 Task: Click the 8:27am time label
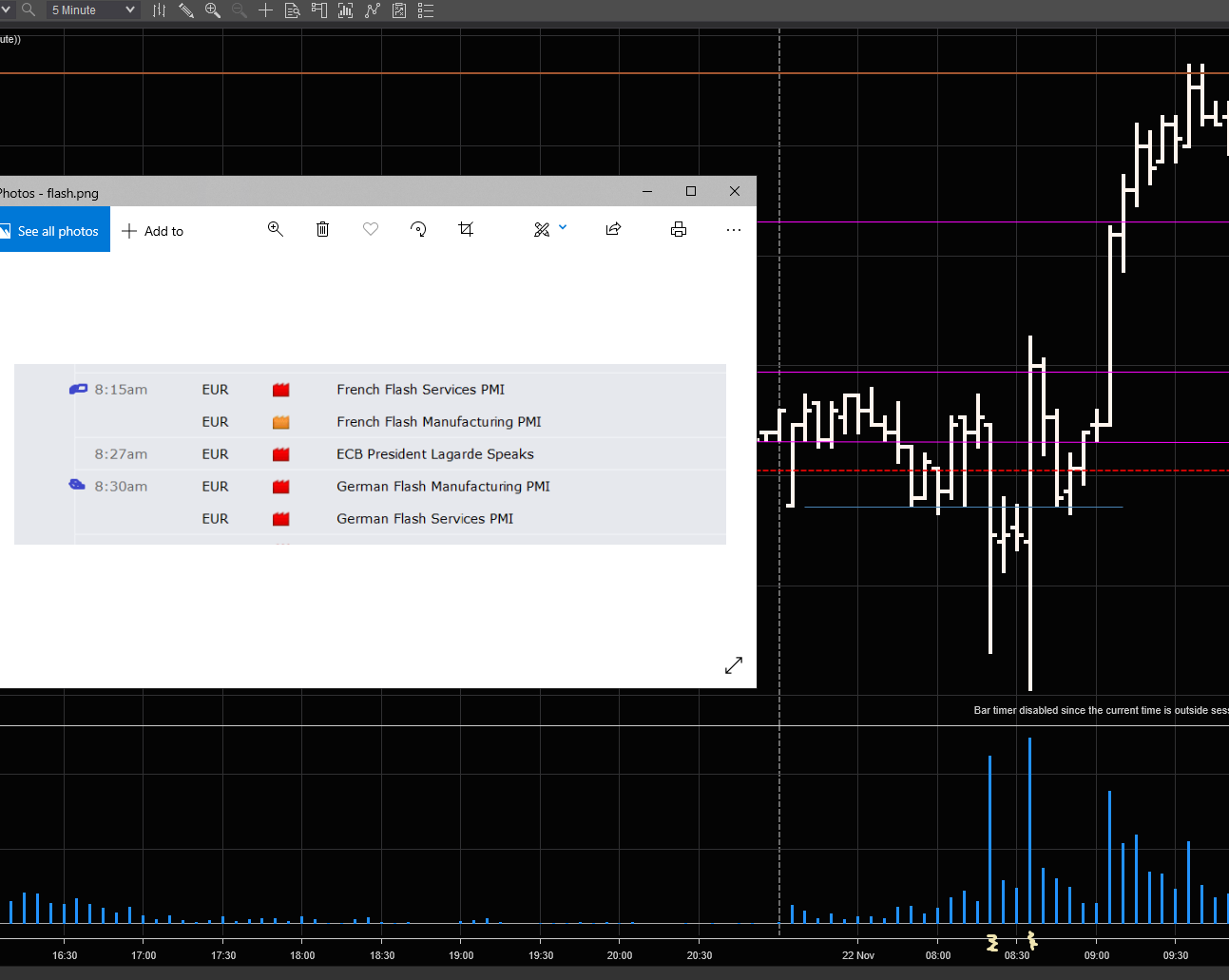[x=121, y=454]
